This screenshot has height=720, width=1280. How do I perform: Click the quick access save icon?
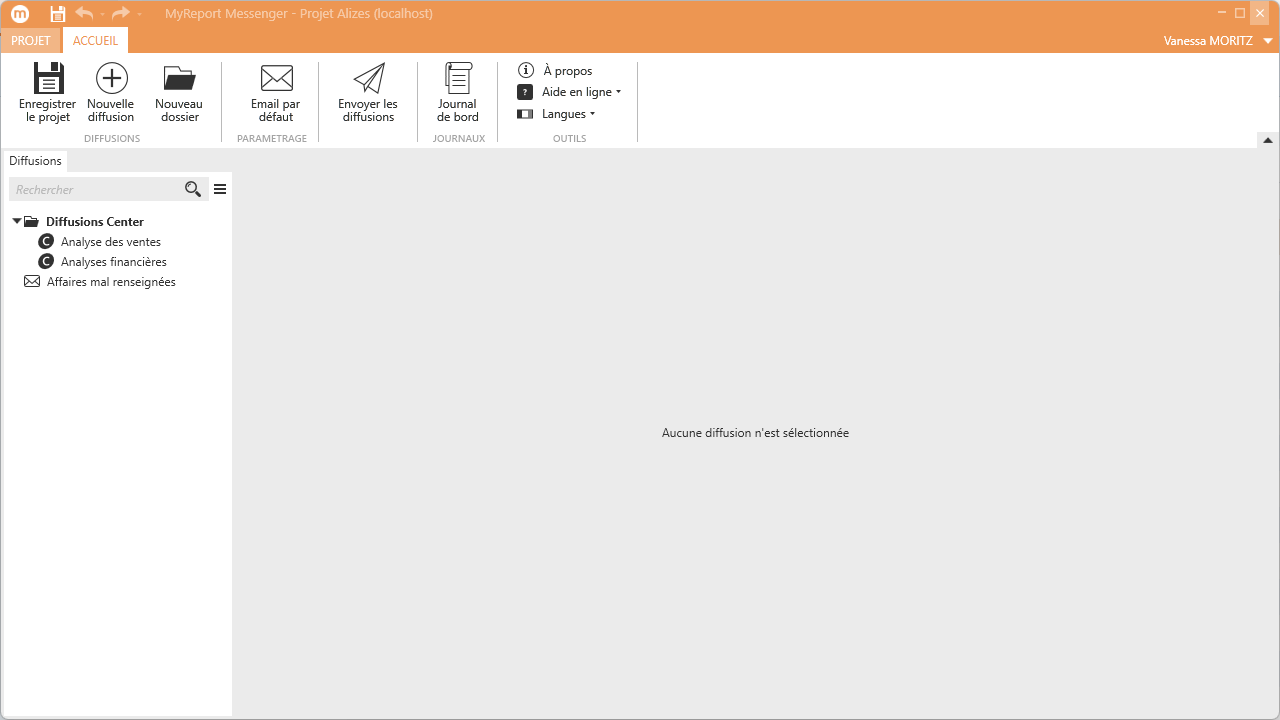click(58, 14)
